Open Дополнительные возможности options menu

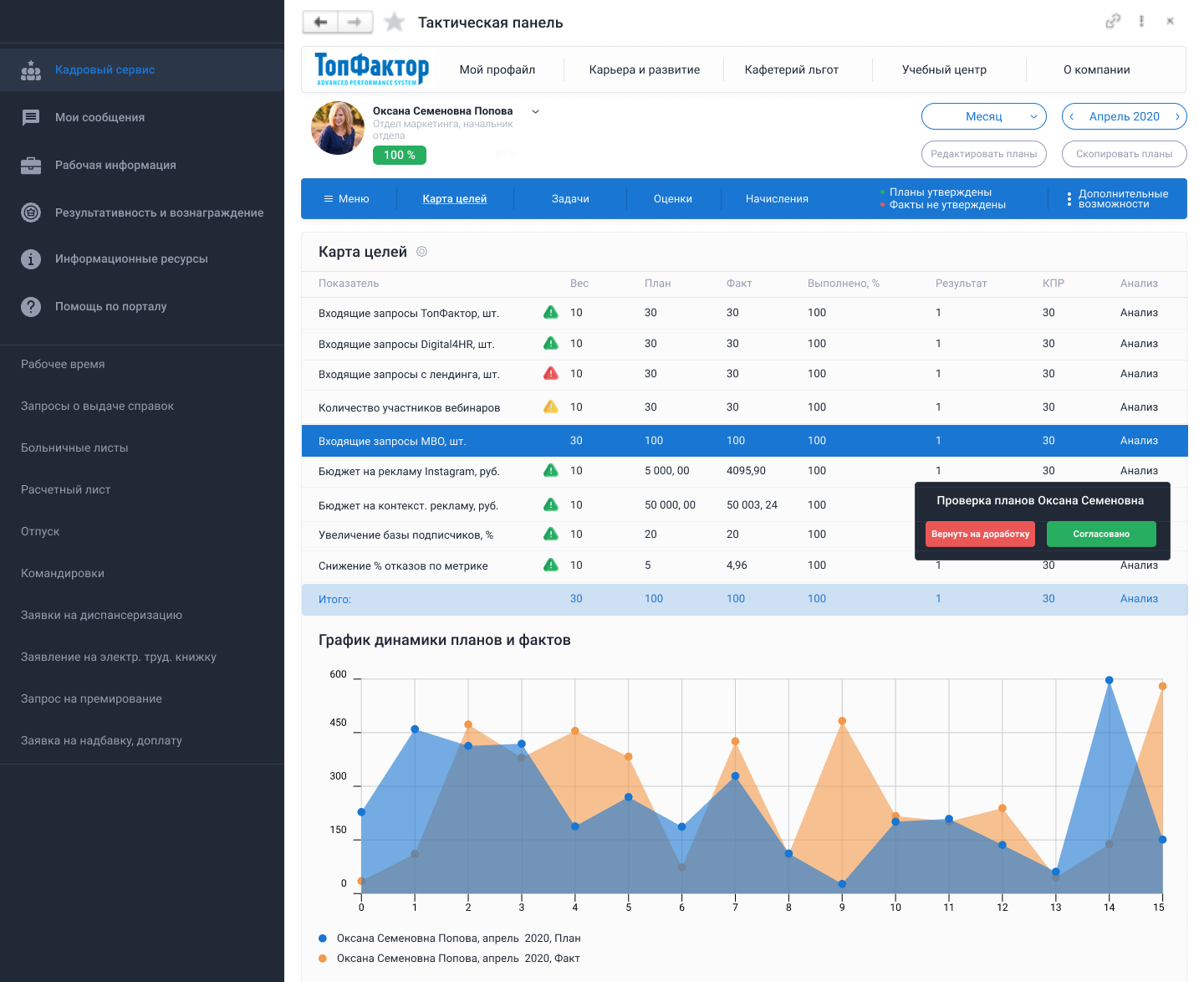tap(1116, 199)
